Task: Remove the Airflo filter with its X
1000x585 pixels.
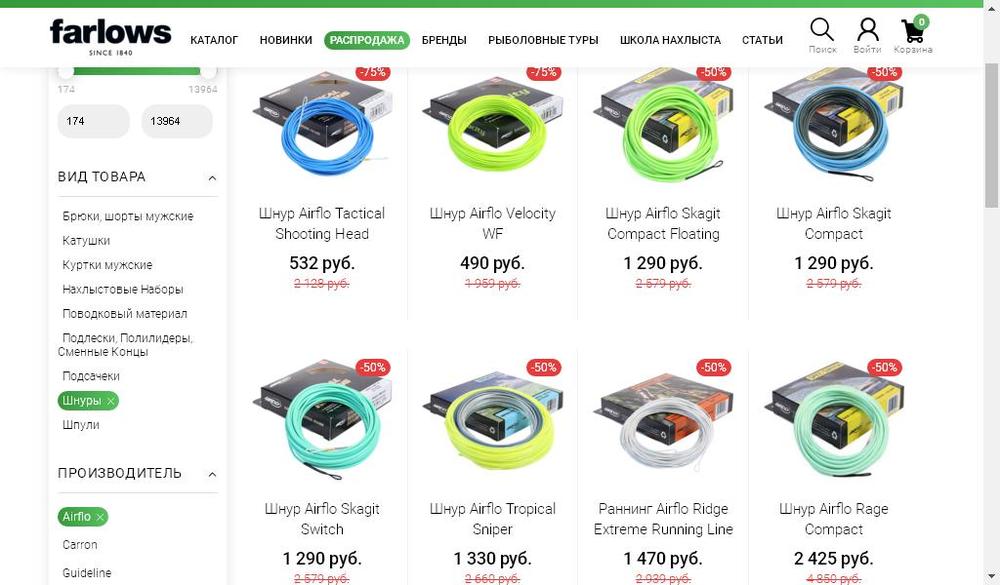Action: [x=99, y=517]
